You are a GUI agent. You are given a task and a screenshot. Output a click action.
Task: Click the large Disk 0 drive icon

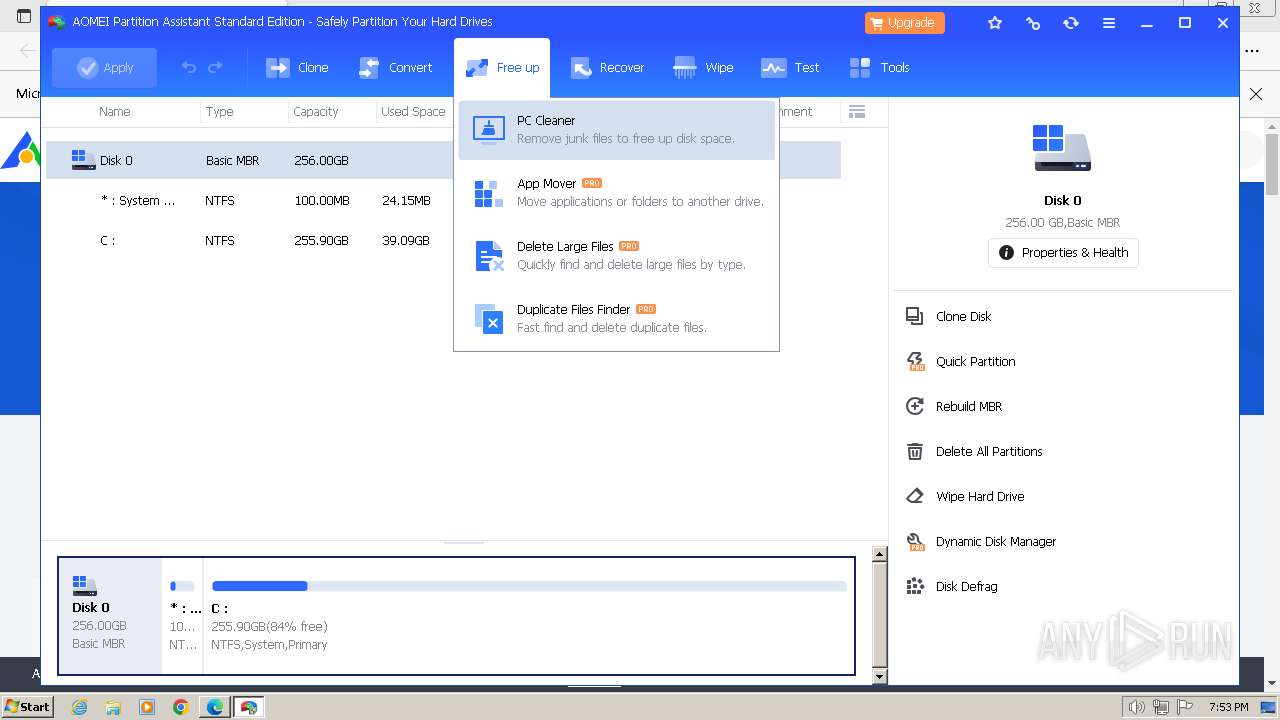tap(1062, 148)
